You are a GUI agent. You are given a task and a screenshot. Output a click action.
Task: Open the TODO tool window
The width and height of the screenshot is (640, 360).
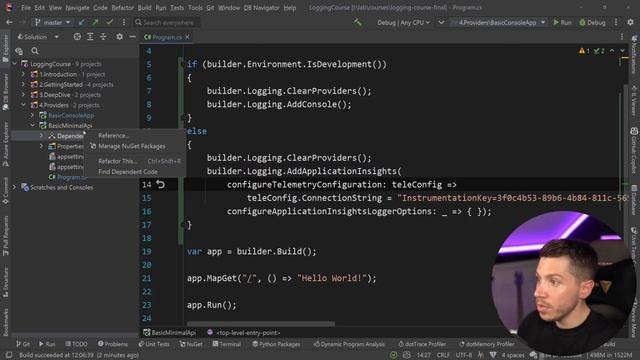pos(76,344)
